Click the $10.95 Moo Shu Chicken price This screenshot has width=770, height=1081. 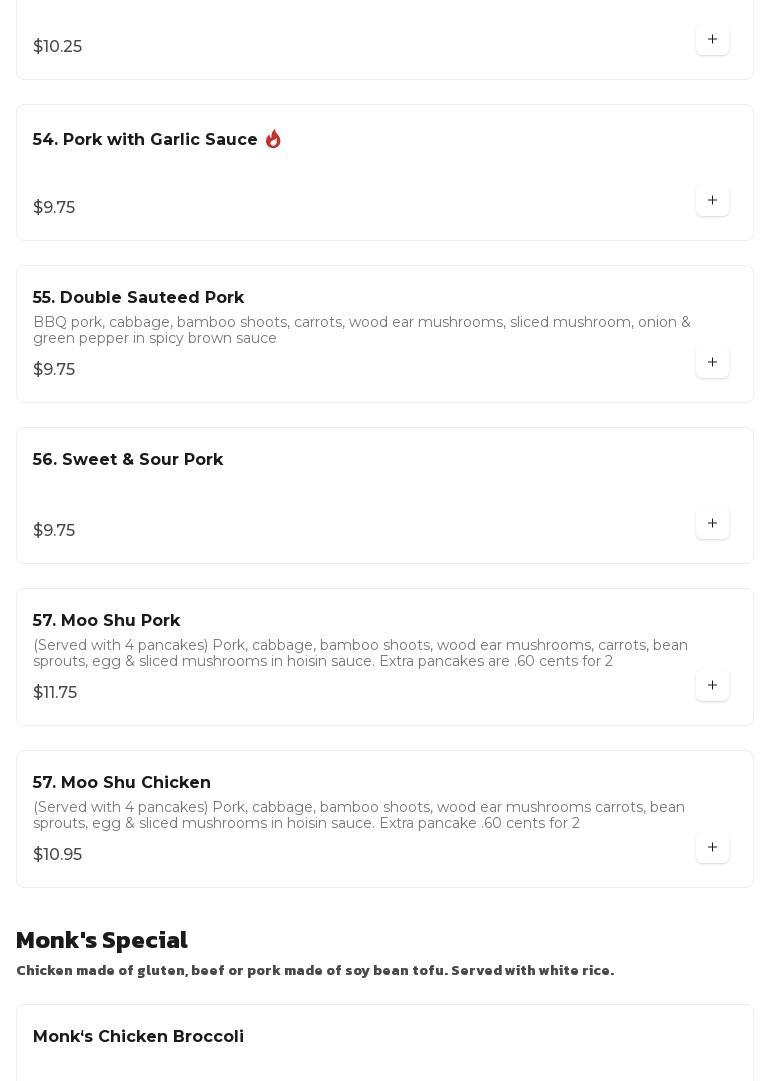(x=57, y=855)
